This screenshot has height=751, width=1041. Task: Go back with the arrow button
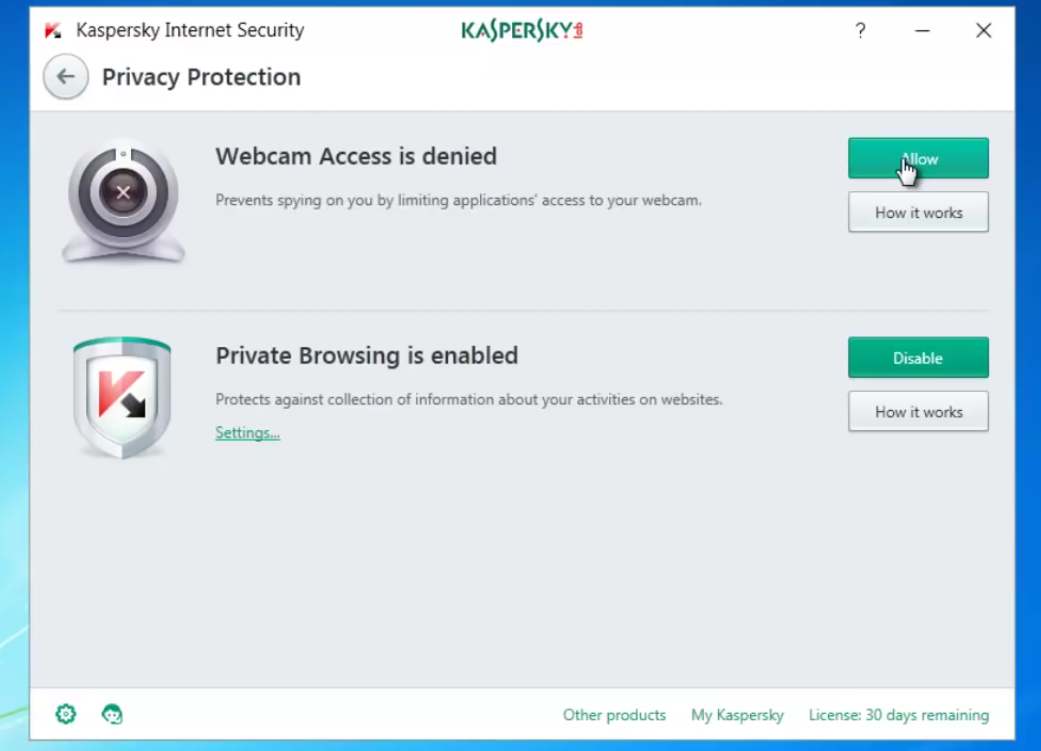point(66,77)
